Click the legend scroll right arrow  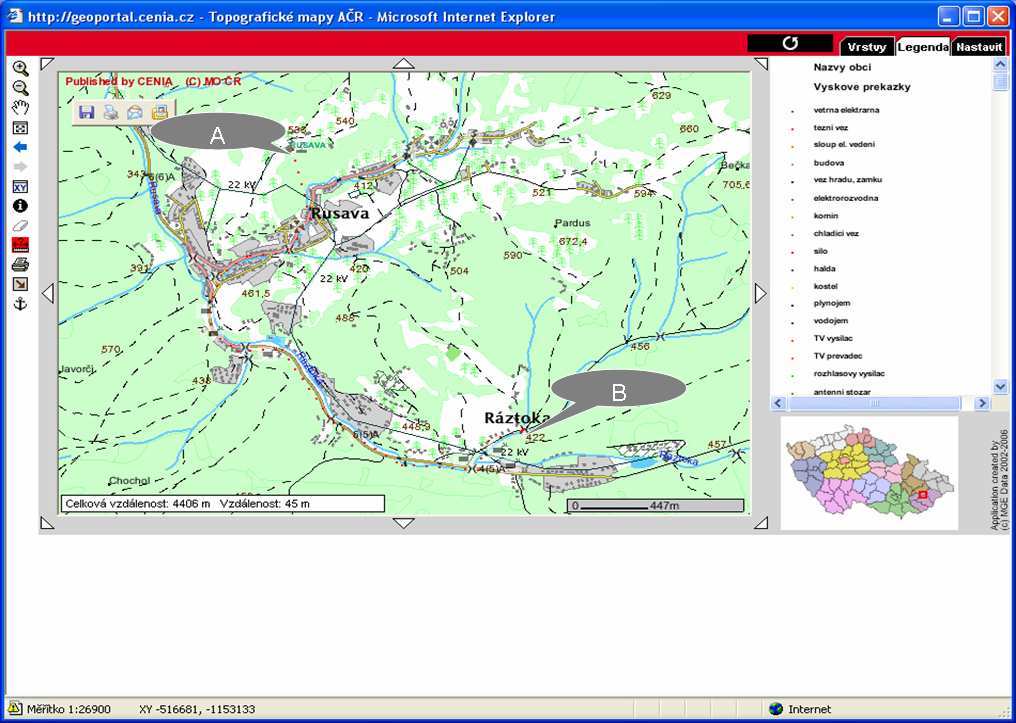pyautogui.click(x=983, y=403)
